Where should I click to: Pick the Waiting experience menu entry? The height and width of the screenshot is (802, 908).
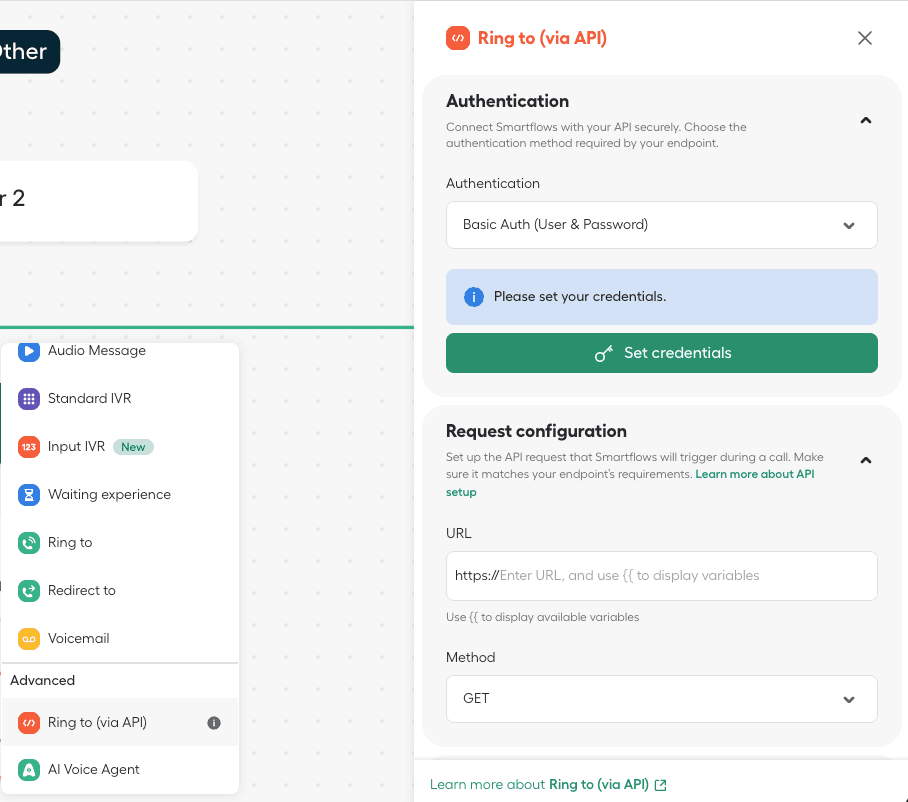pos(109,495)
